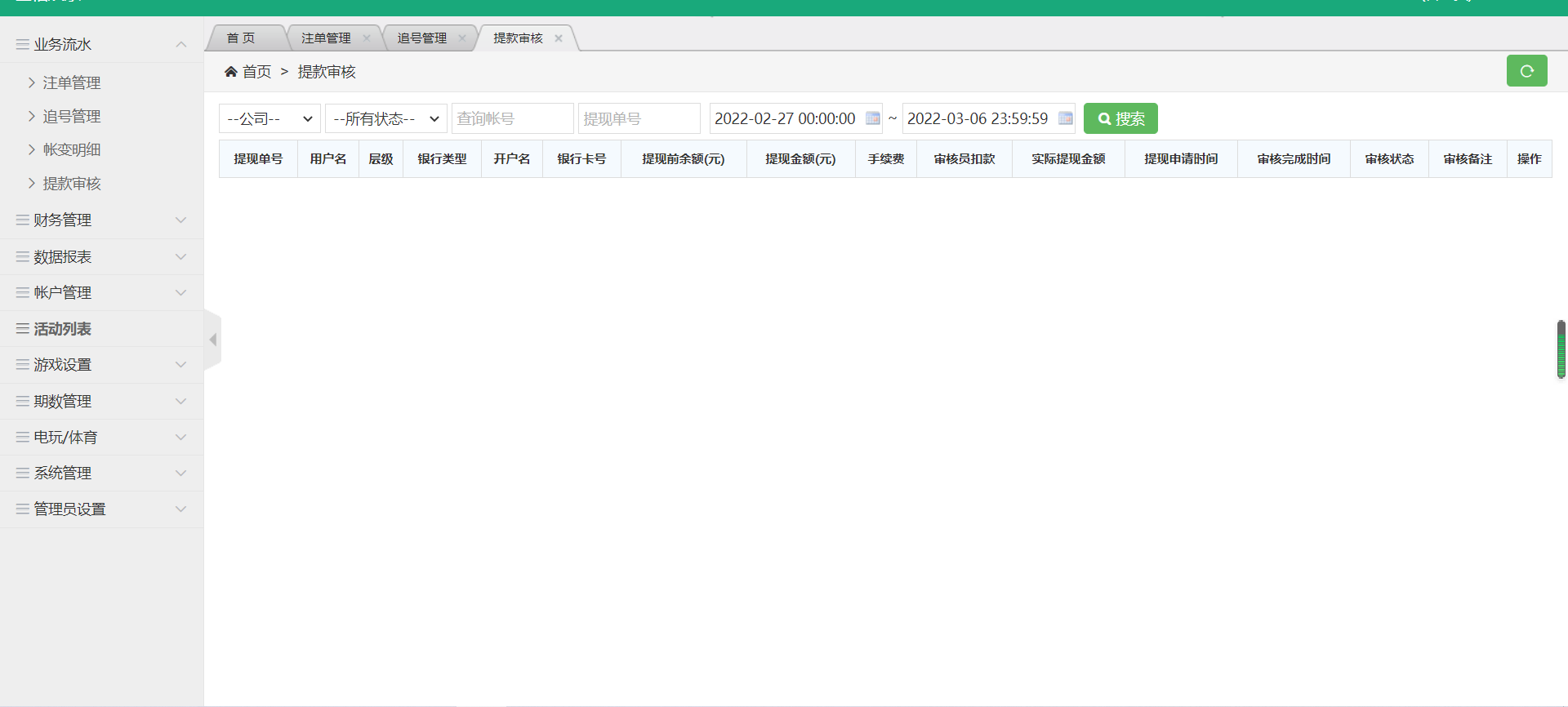Click the home icon in the breadcrumb
The height and width of the screenshot is (707, 1568).
(231, 72)
